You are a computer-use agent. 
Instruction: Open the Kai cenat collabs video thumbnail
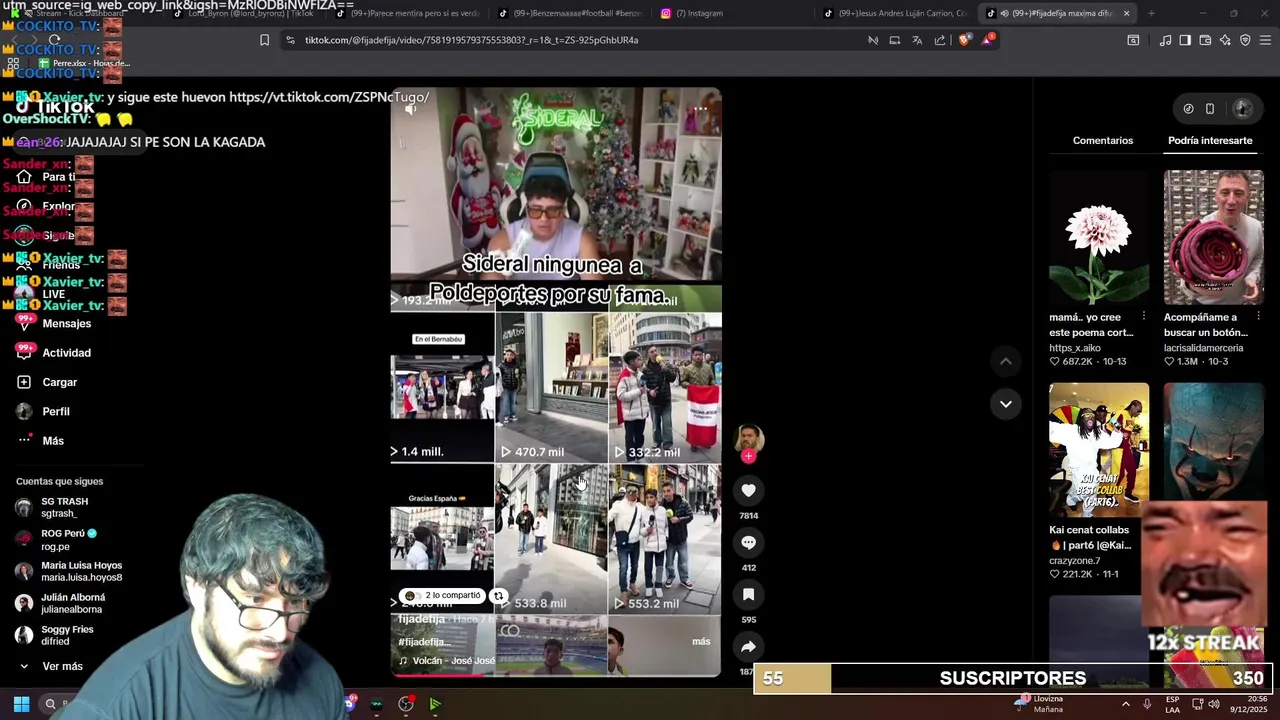1099,450
